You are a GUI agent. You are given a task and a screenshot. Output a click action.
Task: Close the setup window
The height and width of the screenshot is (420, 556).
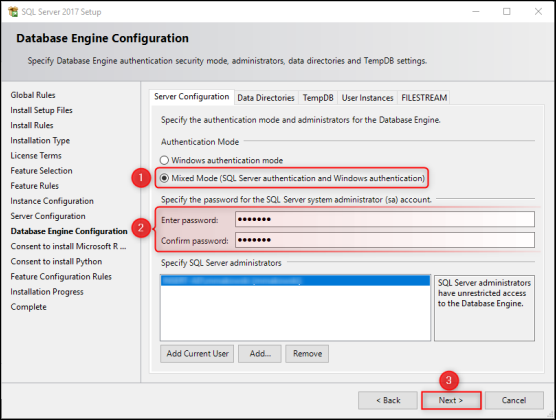point(538,12)
